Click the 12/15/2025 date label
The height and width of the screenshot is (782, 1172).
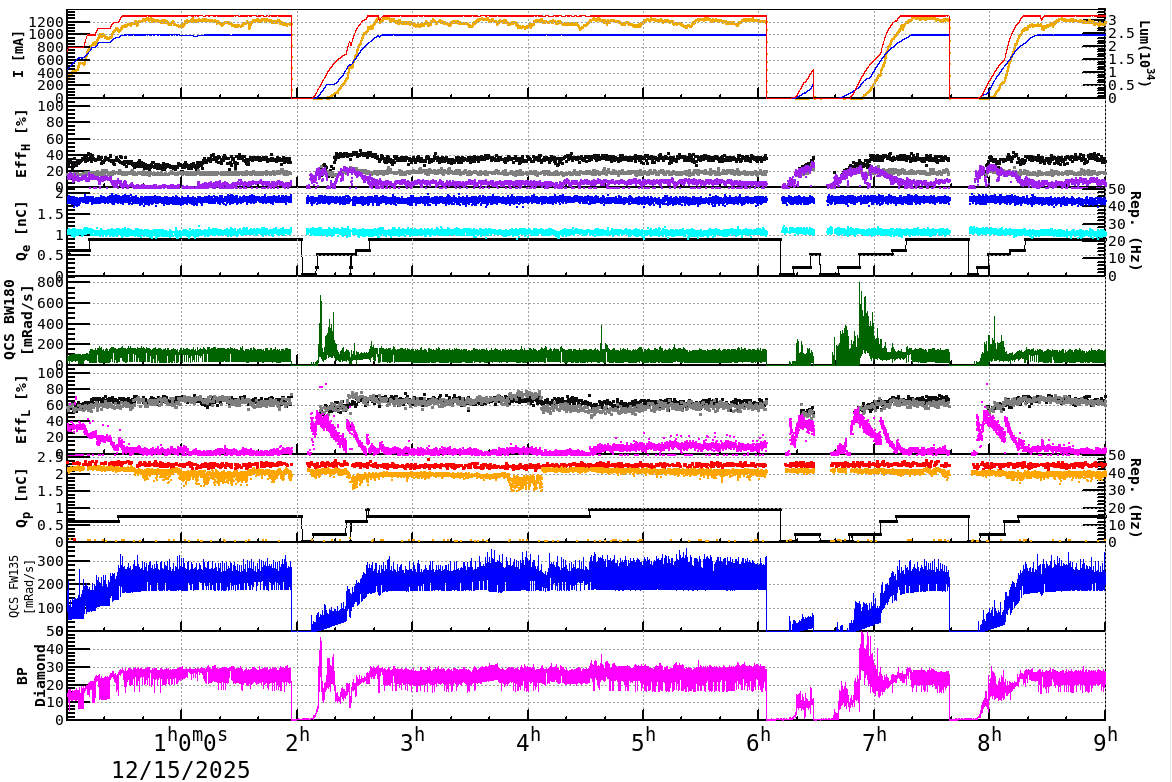click(x=181, y=770)
